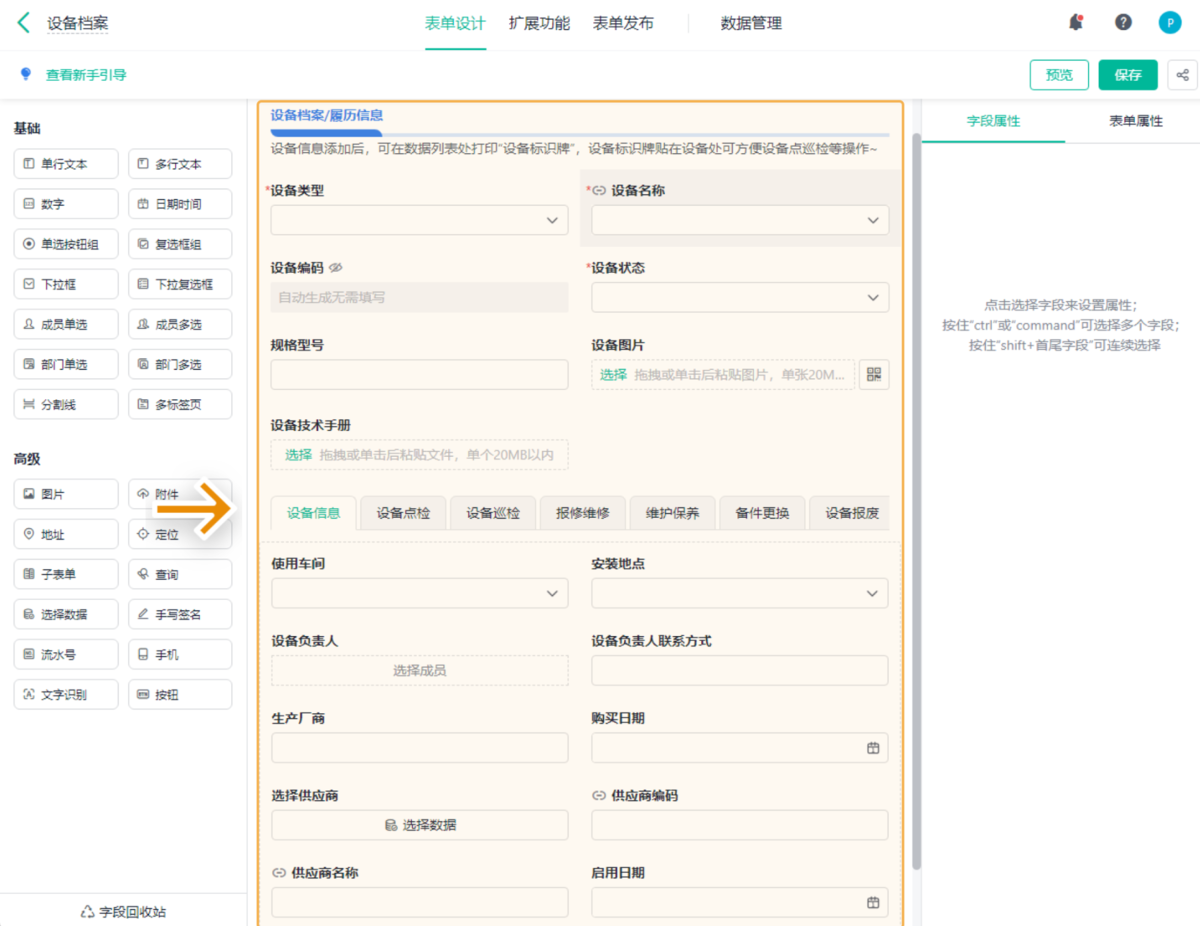This screenshot has width=1200, height=926.
Task: Click the 规格型号 input field
Action: (419, 375)
